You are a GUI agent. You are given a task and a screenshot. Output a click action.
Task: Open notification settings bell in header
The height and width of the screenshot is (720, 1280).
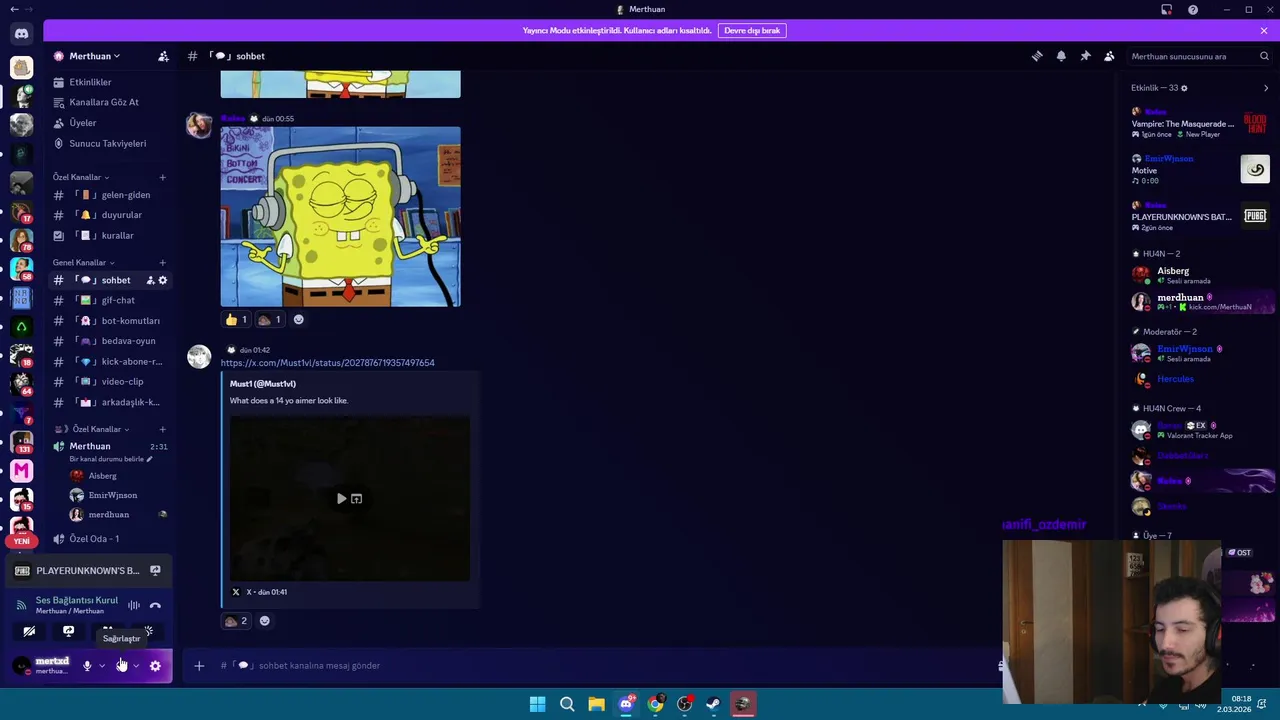coord(1061,56)
